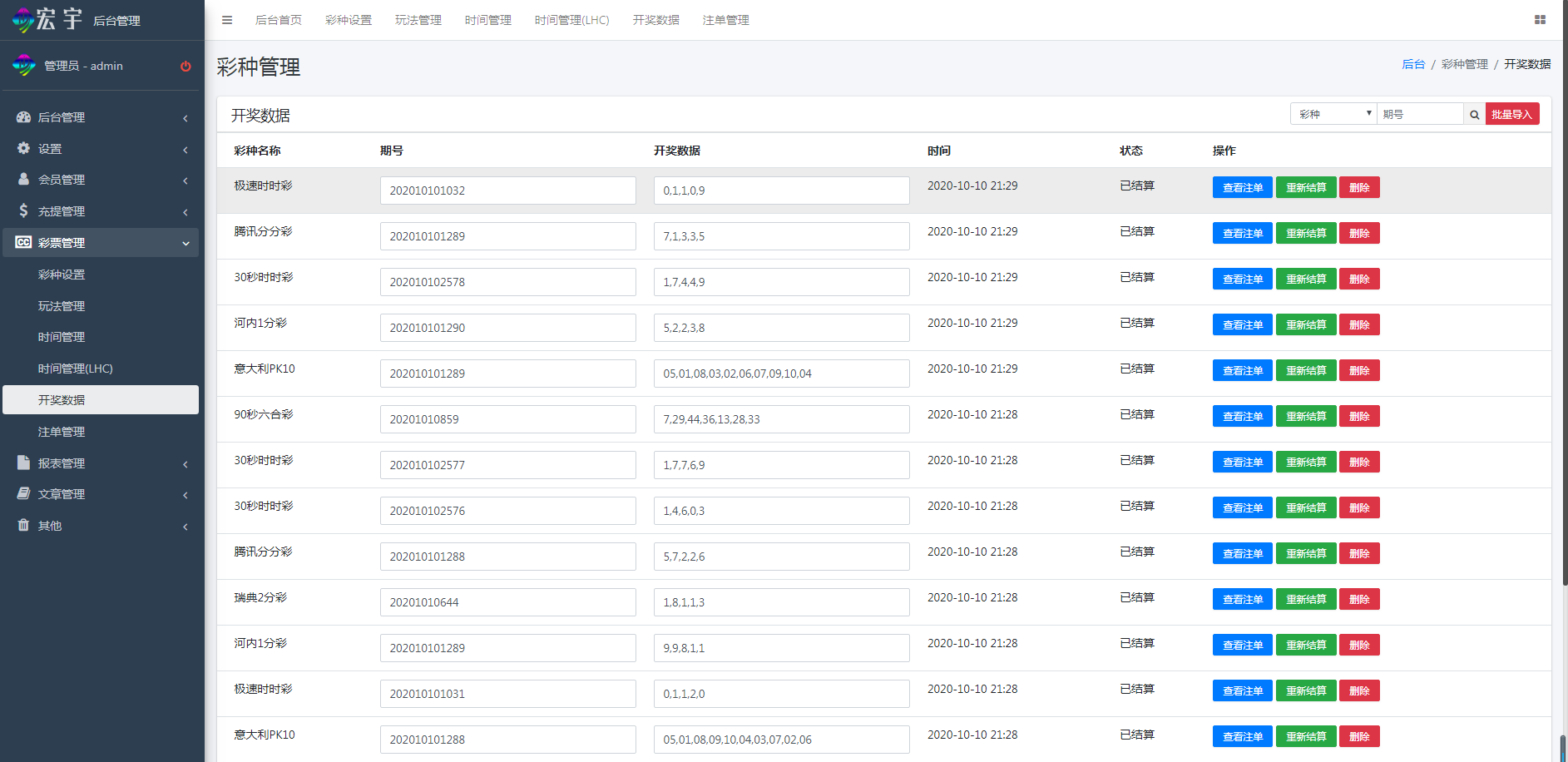Viewport: 1568px width, 762px height.
Task: Click the 充提管理 dollar icon
Action: [23, 210]
